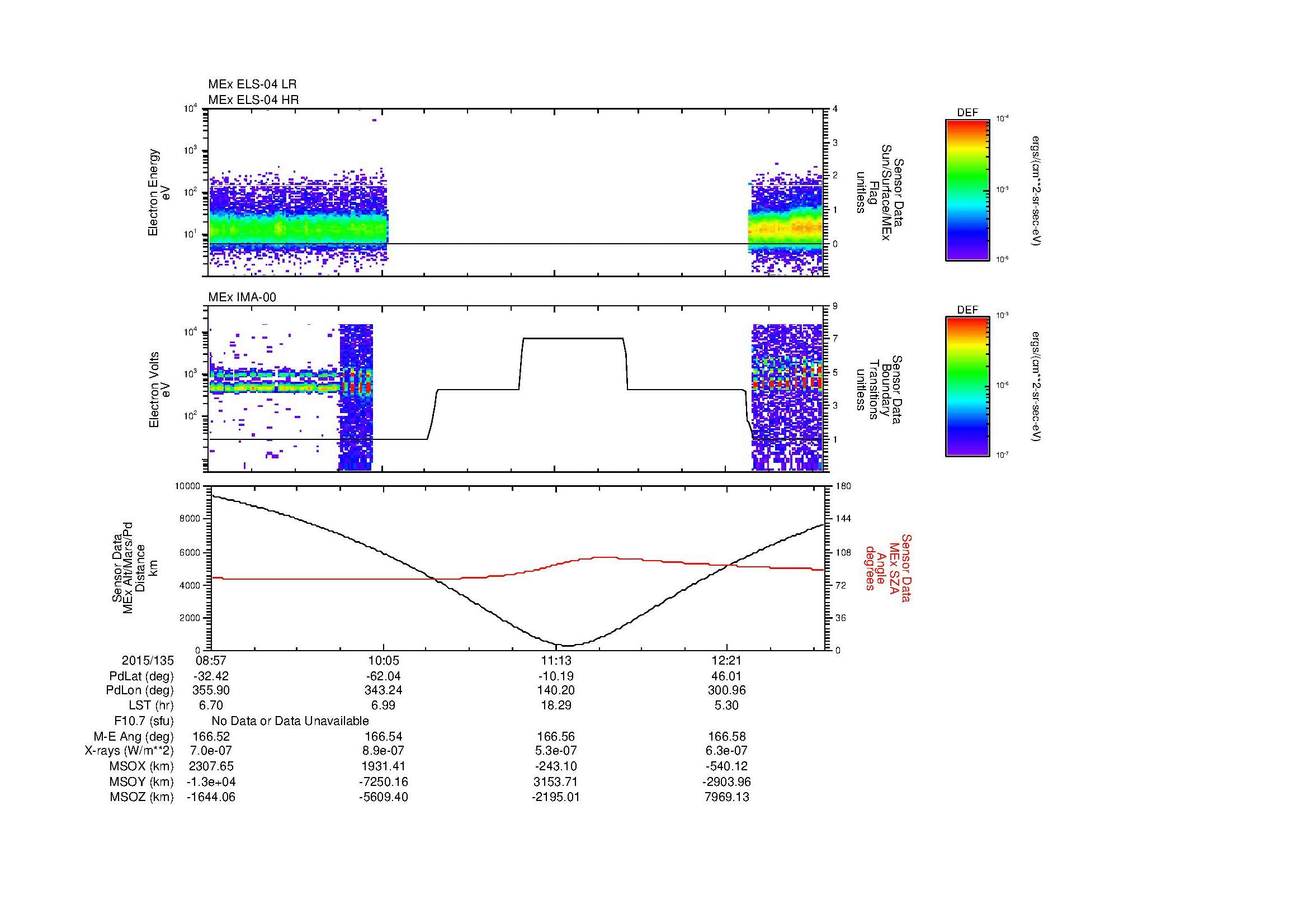This screenshot has width=1308, height=924.
Task: Click the right IMA ion spectrogram data block
Action: (x=787, y=397)
